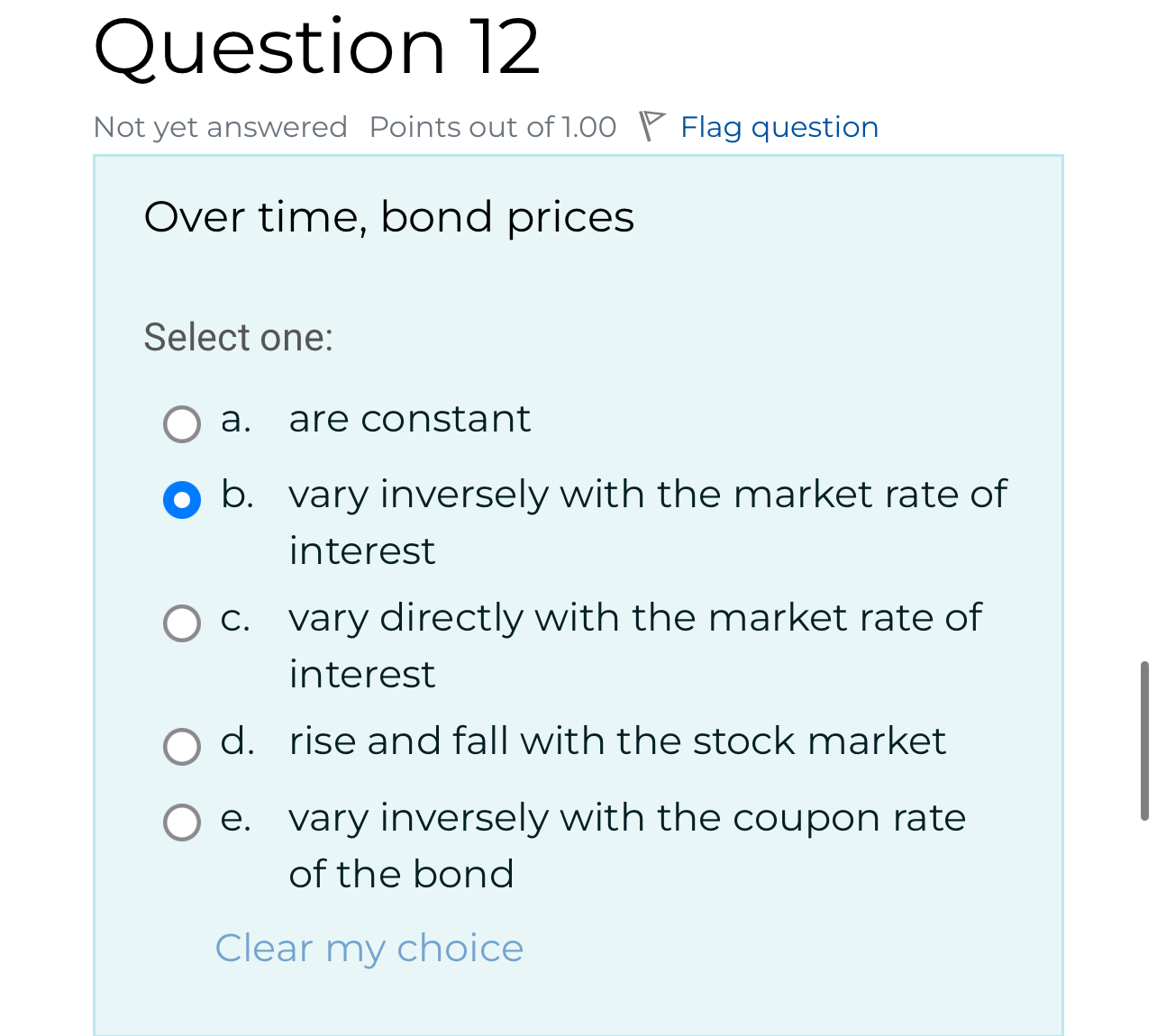Open the Flag question link
1157x1036 pixels.
coord(779,127)
